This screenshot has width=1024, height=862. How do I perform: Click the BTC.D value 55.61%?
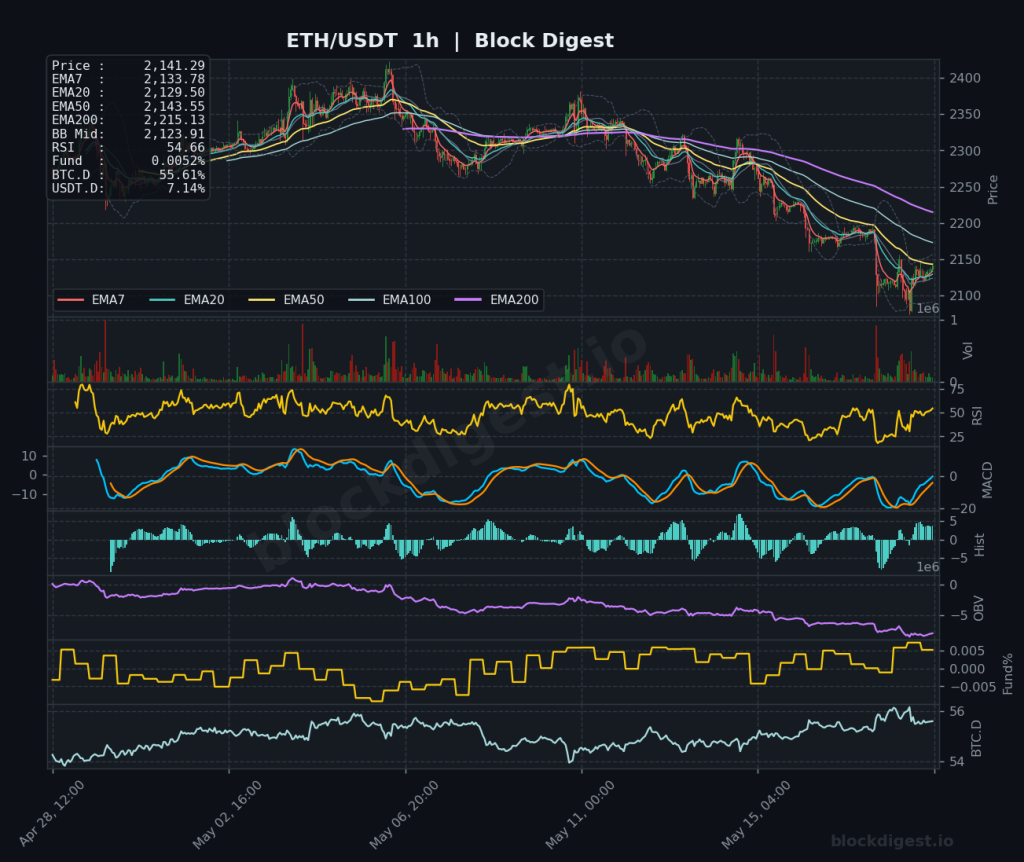pyautogui.click(x=182, y=175)
